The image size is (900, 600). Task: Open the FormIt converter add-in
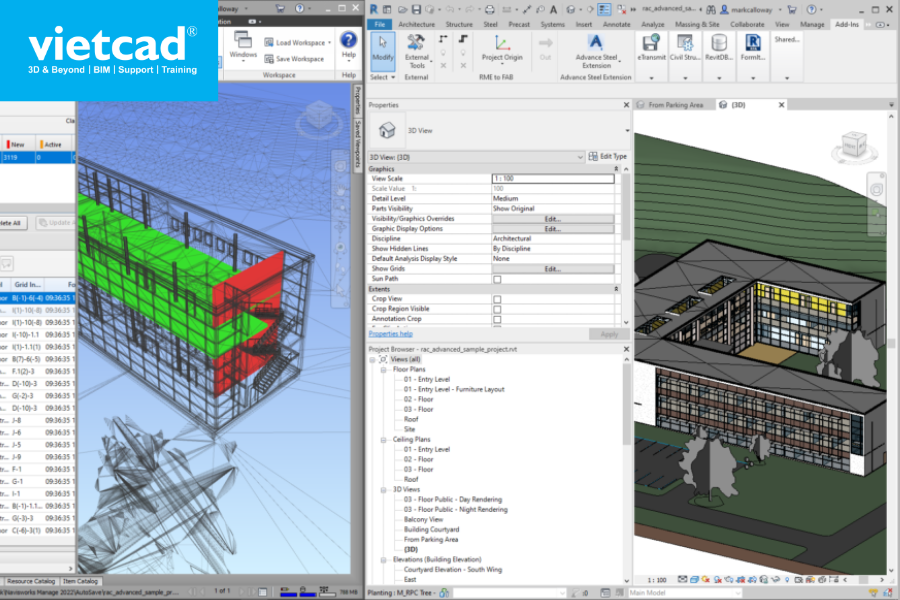(x=752, y=47)
